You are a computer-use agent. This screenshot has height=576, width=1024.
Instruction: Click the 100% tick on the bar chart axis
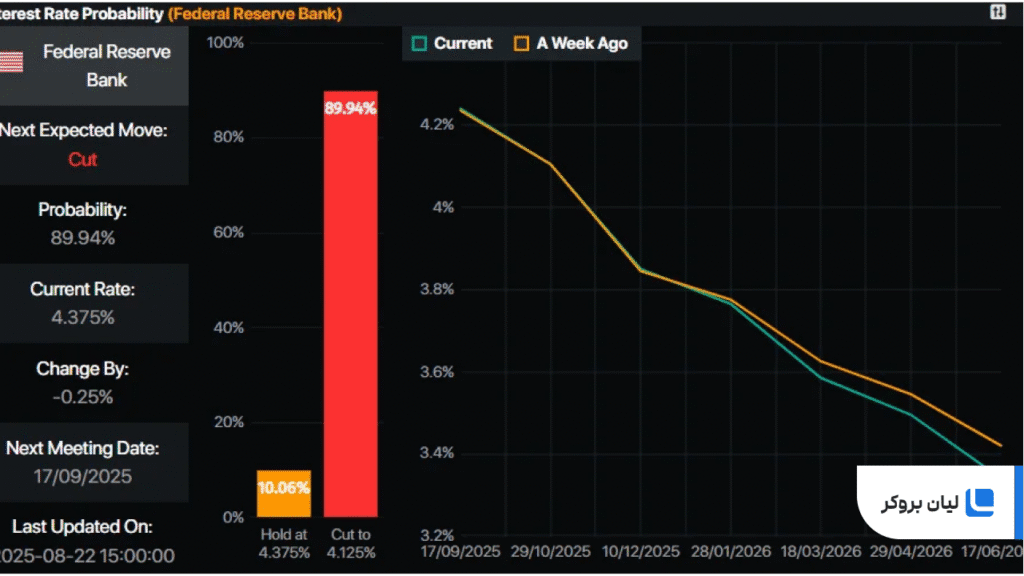click(x=225, y=43)
